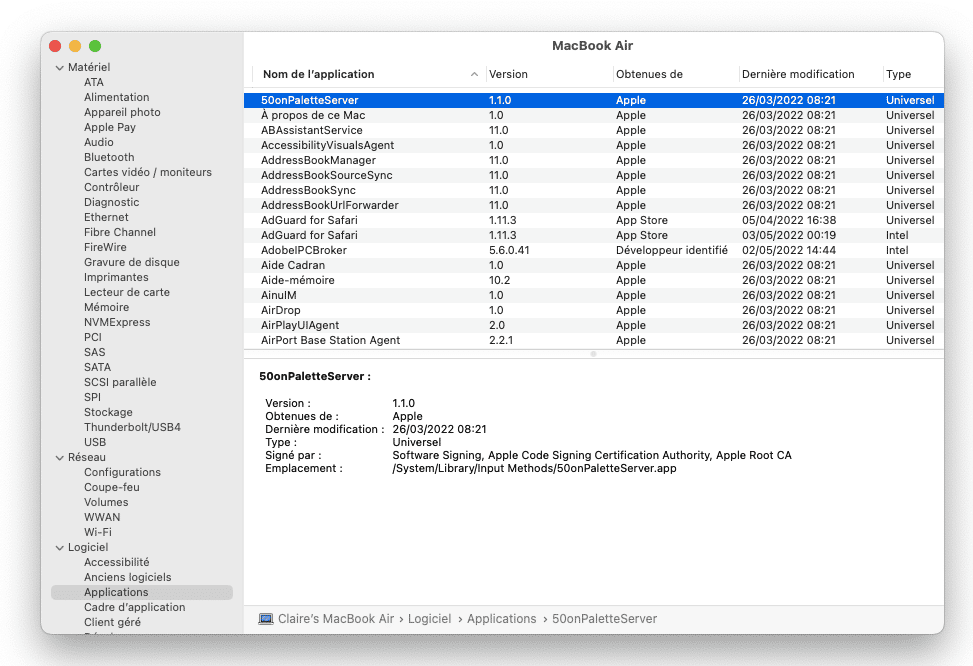Click the sort arrow in the name column
973x666 pixels.
click(473, 75)
